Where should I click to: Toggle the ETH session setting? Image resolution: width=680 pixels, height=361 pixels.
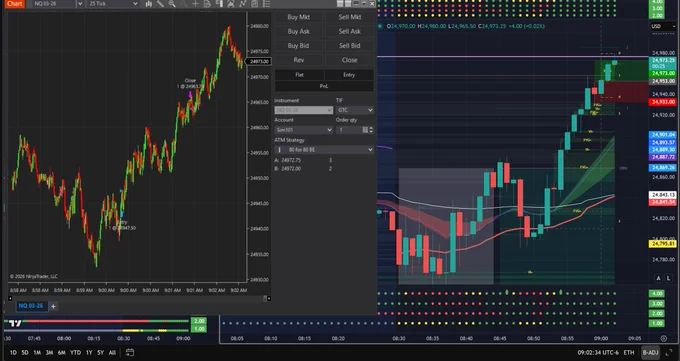pos(629,352)
